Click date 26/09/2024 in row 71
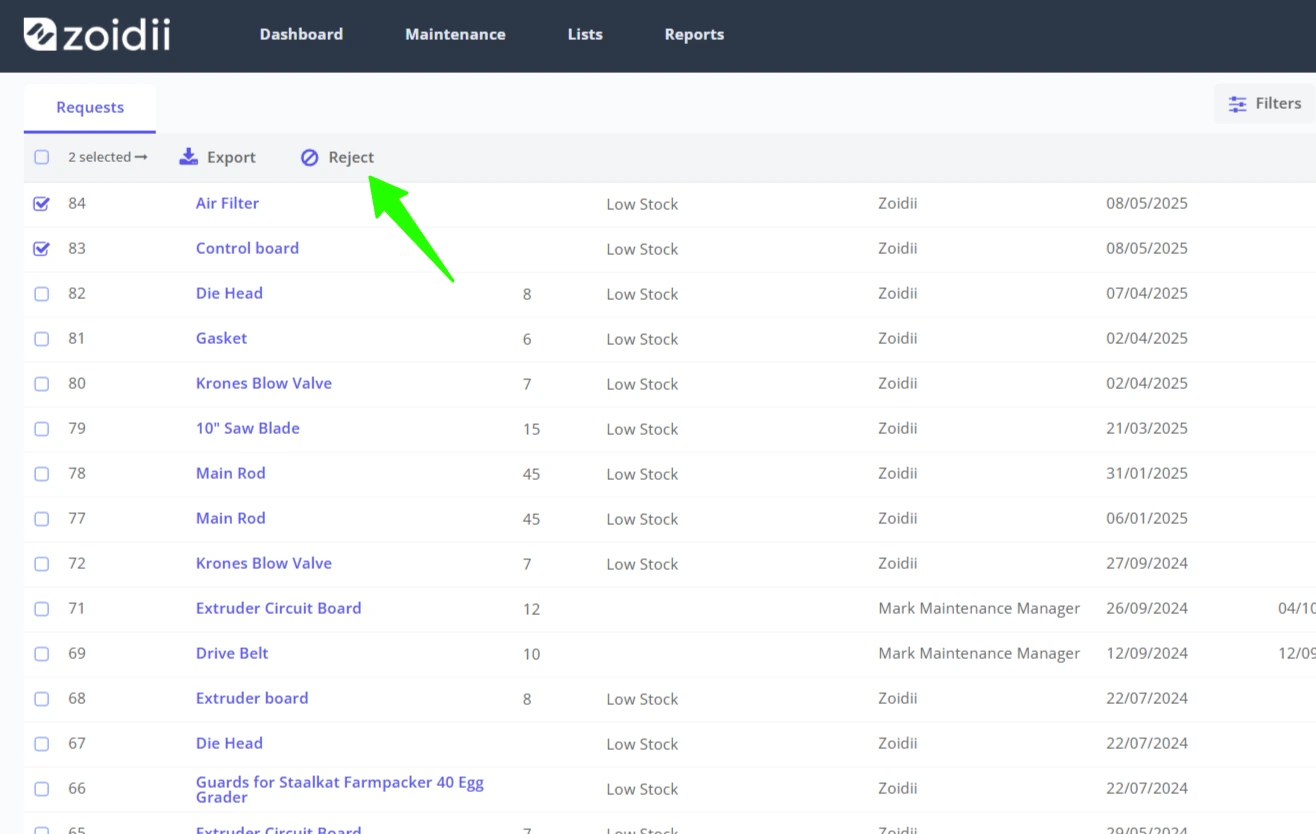Image resolution: width=1316 pixels, height=834 pixels. [x=1147, y=609]
